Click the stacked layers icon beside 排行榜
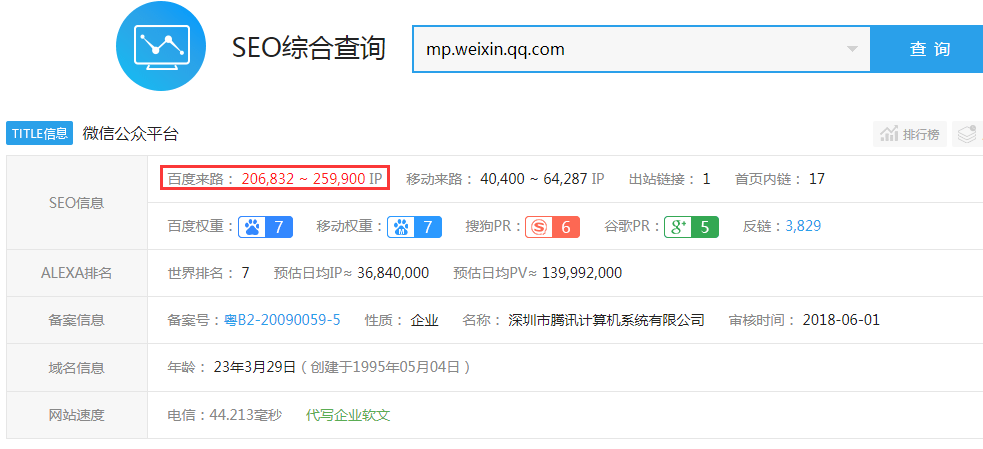Screen dimensions: 983x449 [968, 134]
